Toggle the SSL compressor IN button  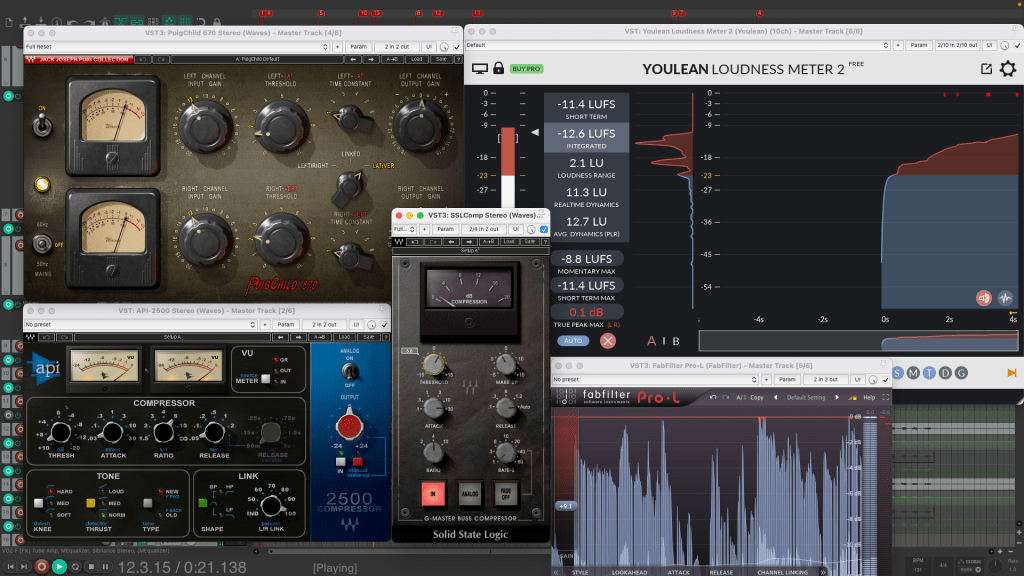pos(433,494)
